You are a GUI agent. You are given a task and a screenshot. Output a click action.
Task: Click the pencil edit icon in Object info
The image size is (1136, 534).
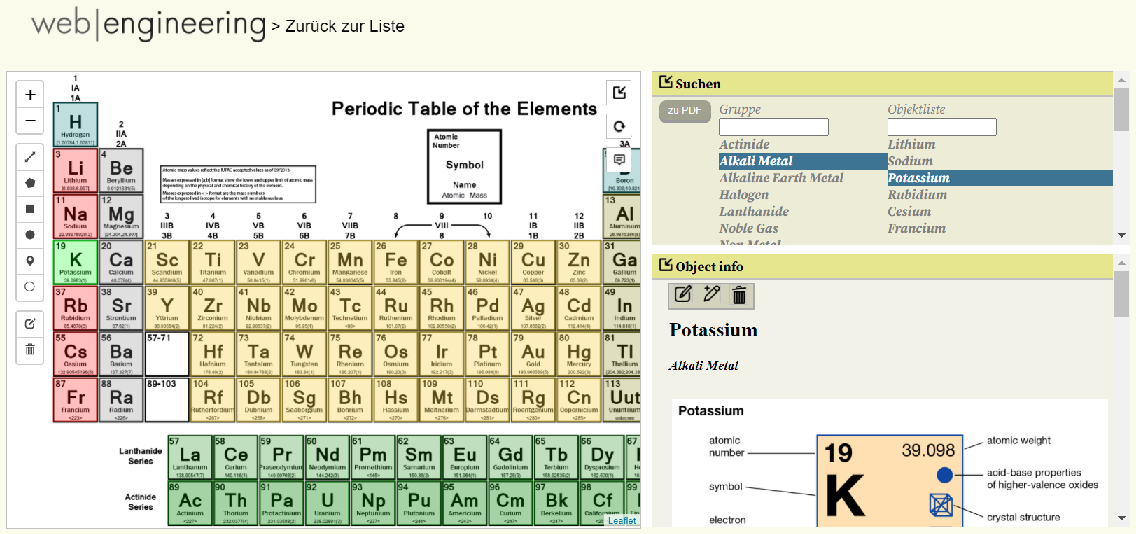pyautogui.click(x=683, y=294)
